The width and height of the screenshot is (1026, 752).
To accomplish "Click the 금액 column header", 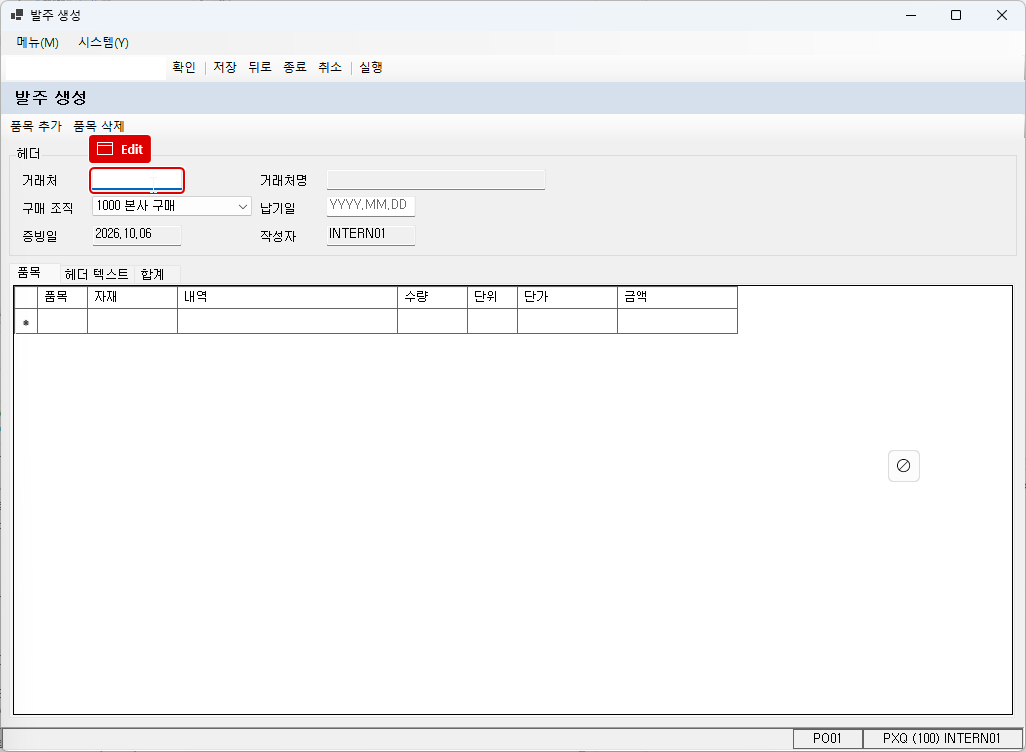I will click(677, 297).
